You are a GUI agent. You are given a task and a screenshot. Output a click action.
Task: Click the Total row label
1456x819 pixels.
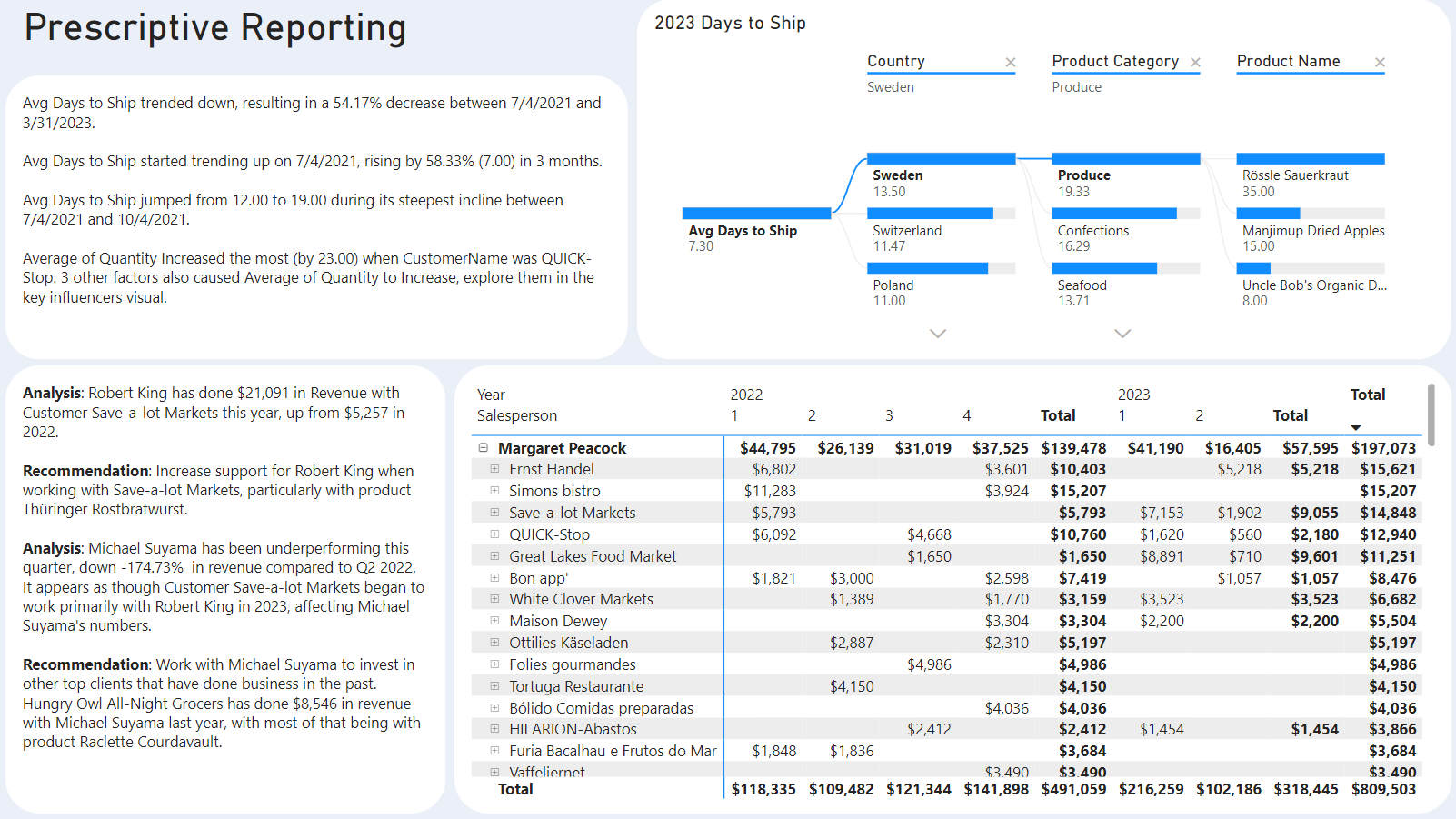[x=515, y=789]
